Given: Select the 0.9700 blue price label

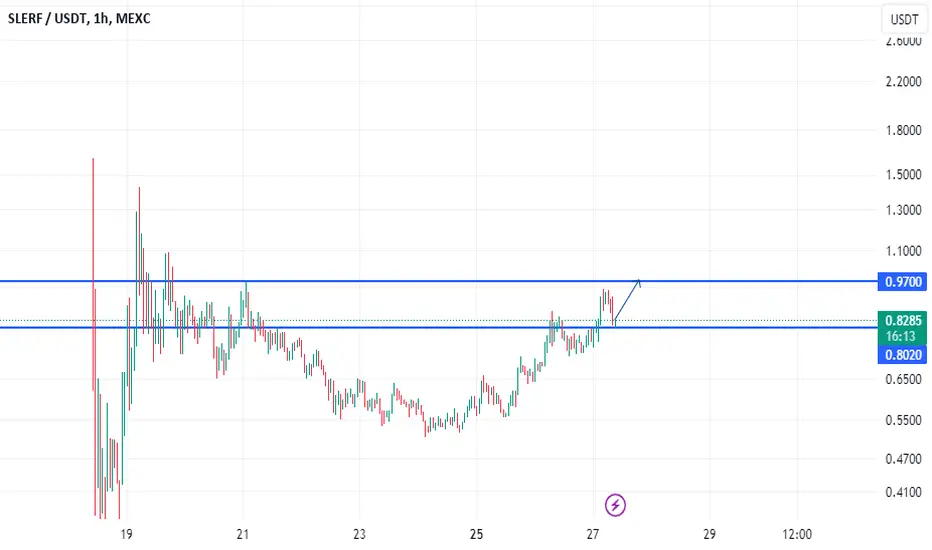Looking at the screenshot, I should [x=902, y=282].
